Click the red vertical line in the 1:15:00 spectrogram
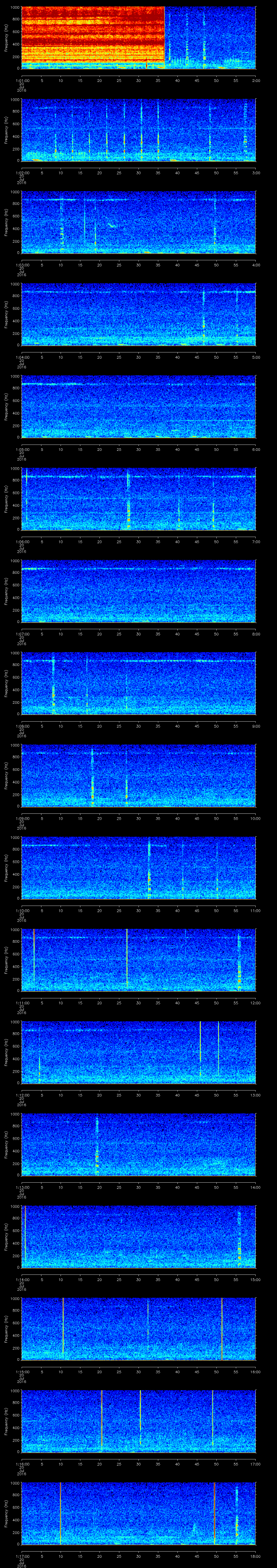Viewport: 277px width, 1568px height. [222, 1328]
